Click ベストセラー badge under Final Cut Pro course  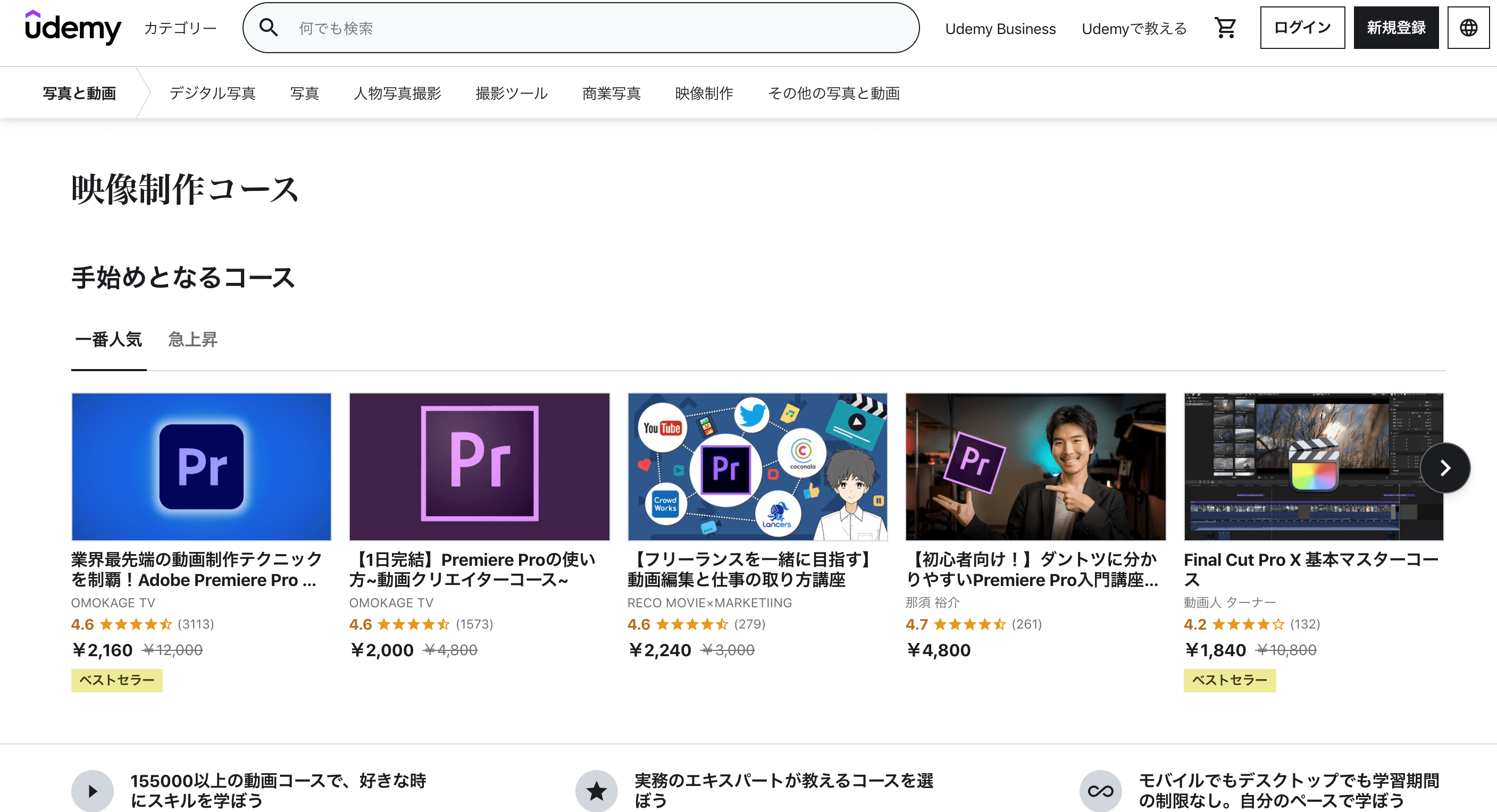point(1230,680)
